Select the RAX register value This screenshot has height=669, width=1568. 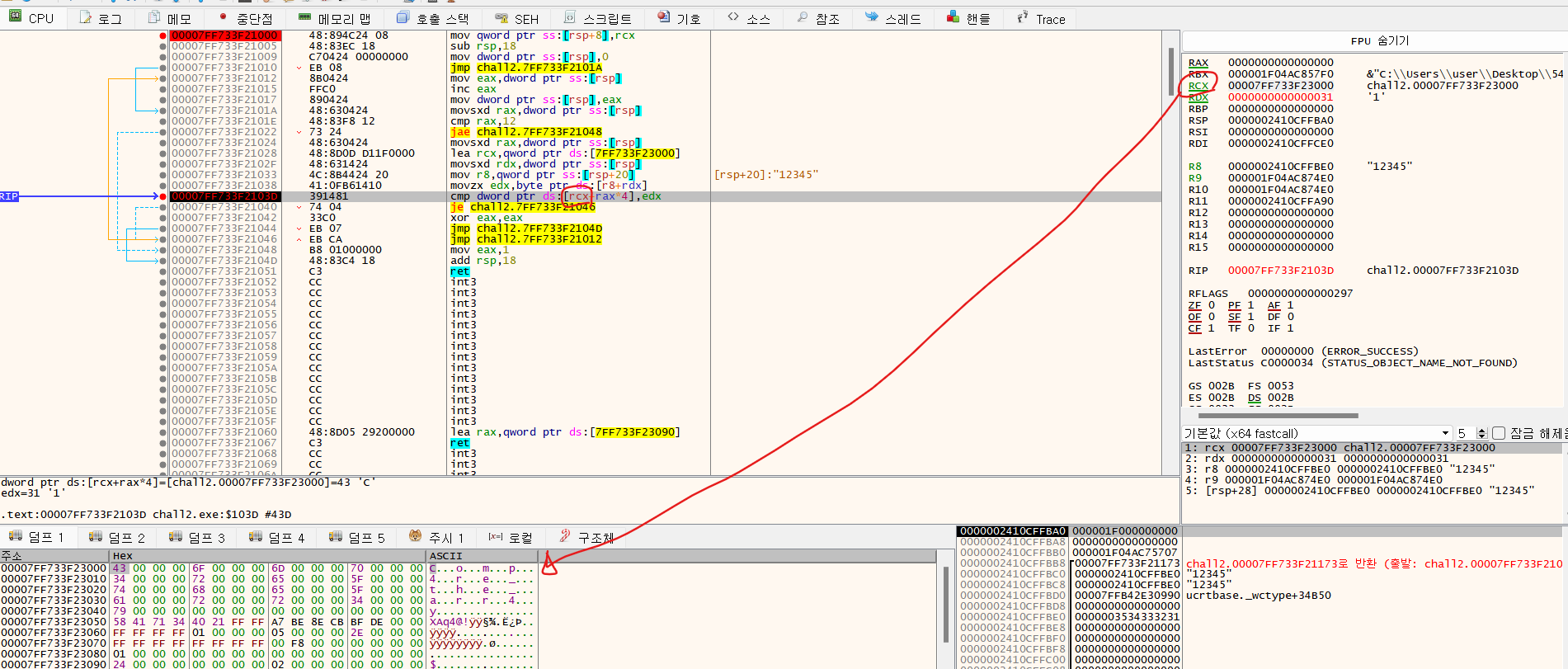(x=1280, y=63)
